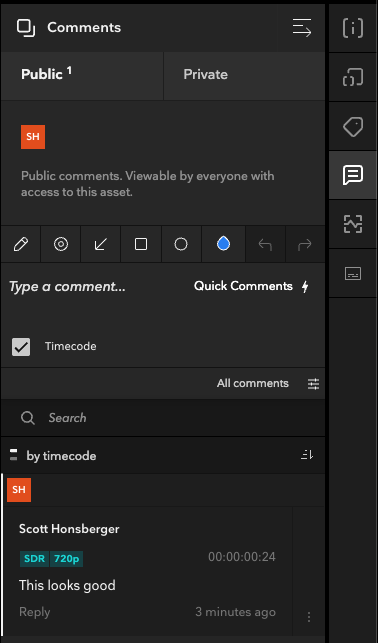Open the info panel in sidebar
This screenshot has height=643, width=378.
click(353, 28)
